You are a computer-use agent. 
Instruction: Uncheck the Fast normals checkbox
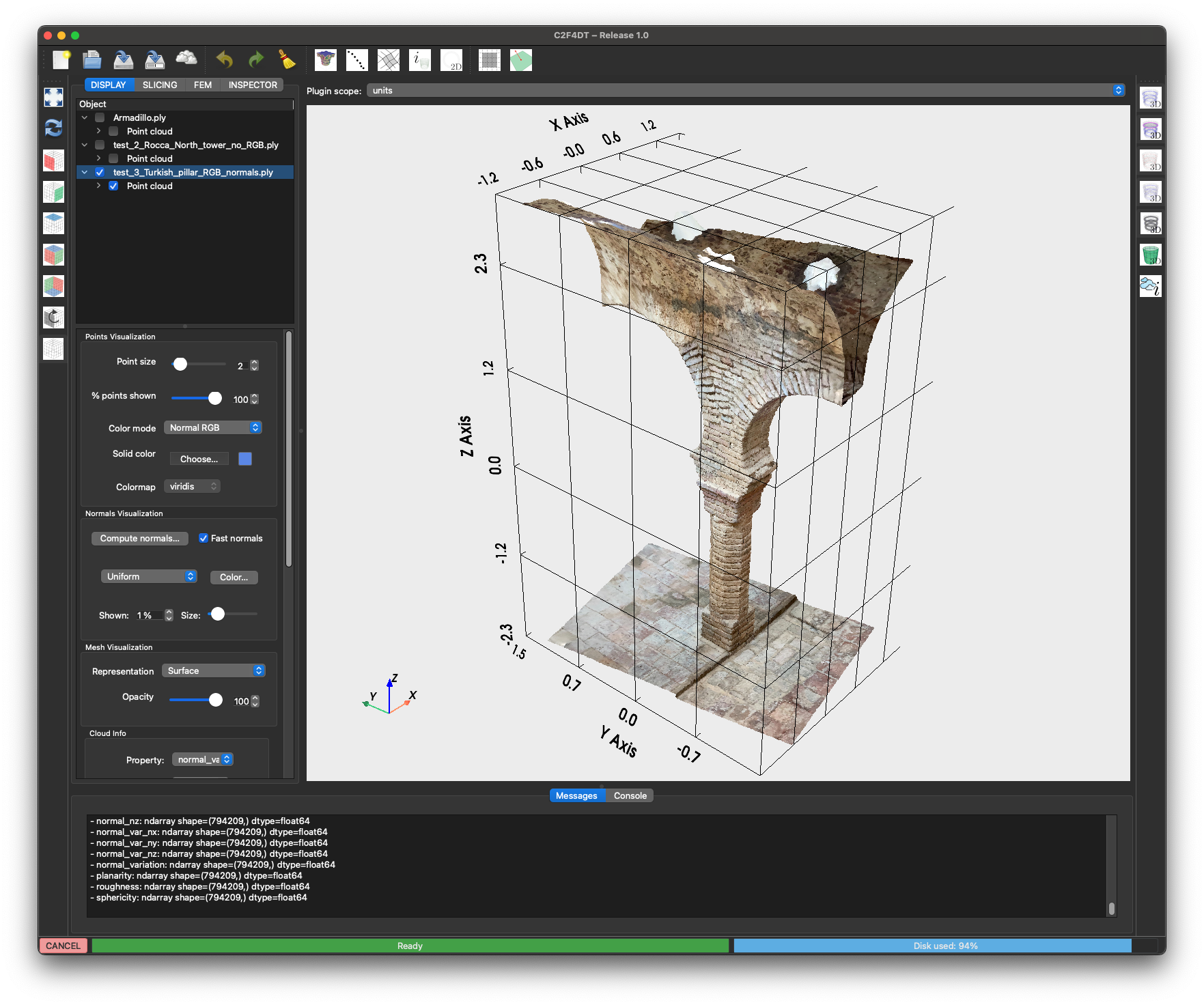coord(204,538)
